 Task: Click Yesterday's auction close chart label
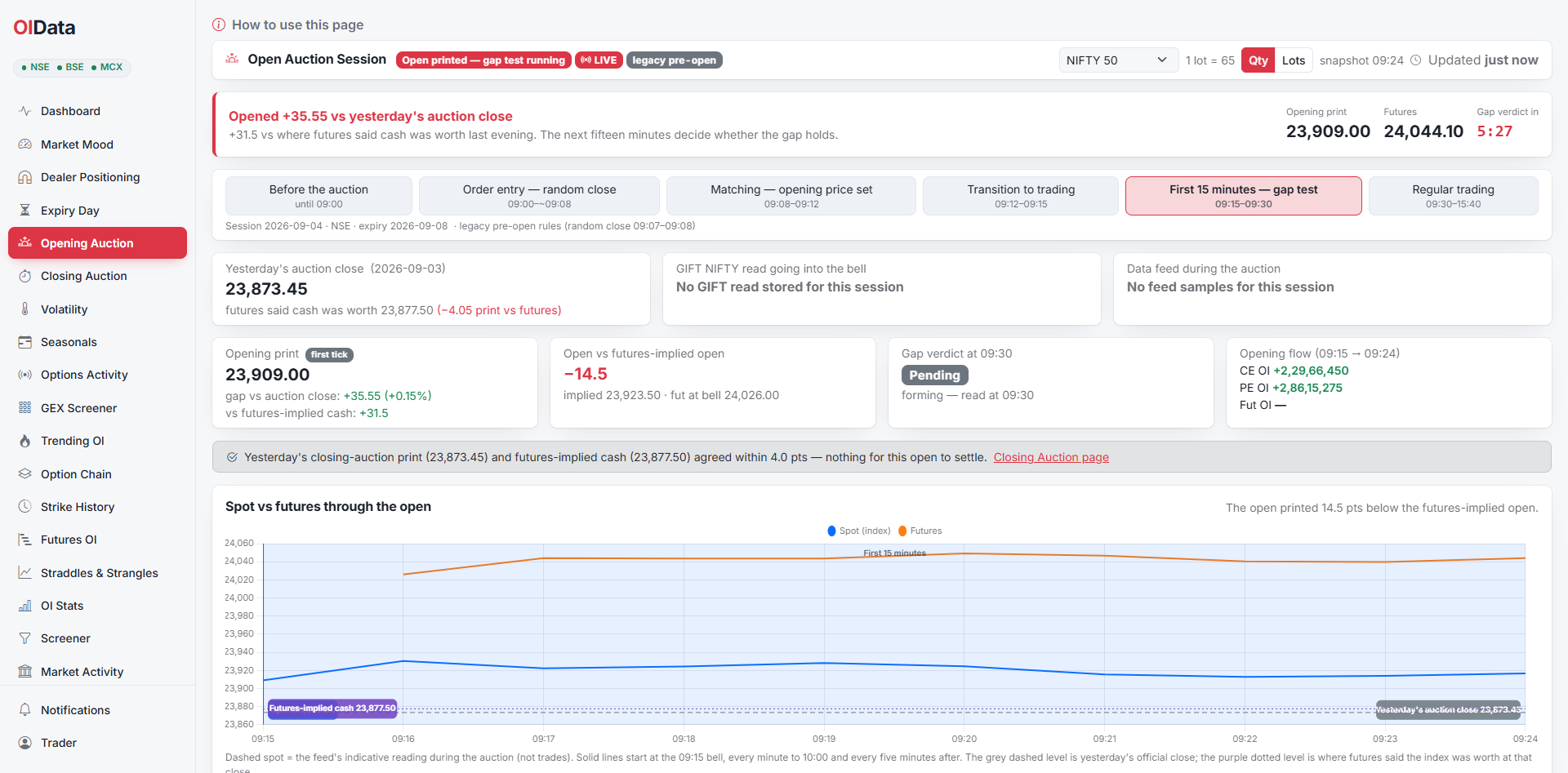click(x=1448, y=709)
